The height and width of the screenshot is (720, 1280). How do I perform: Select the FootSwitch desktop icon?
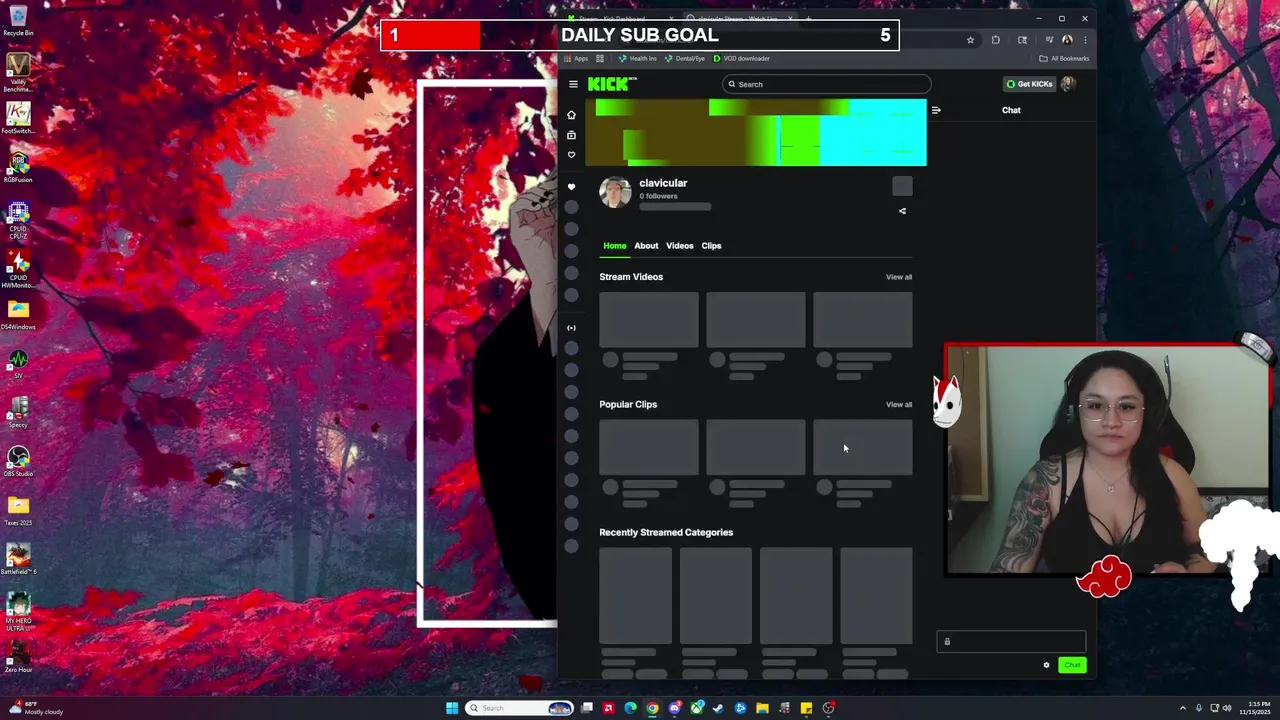click(x=18, y=118)
